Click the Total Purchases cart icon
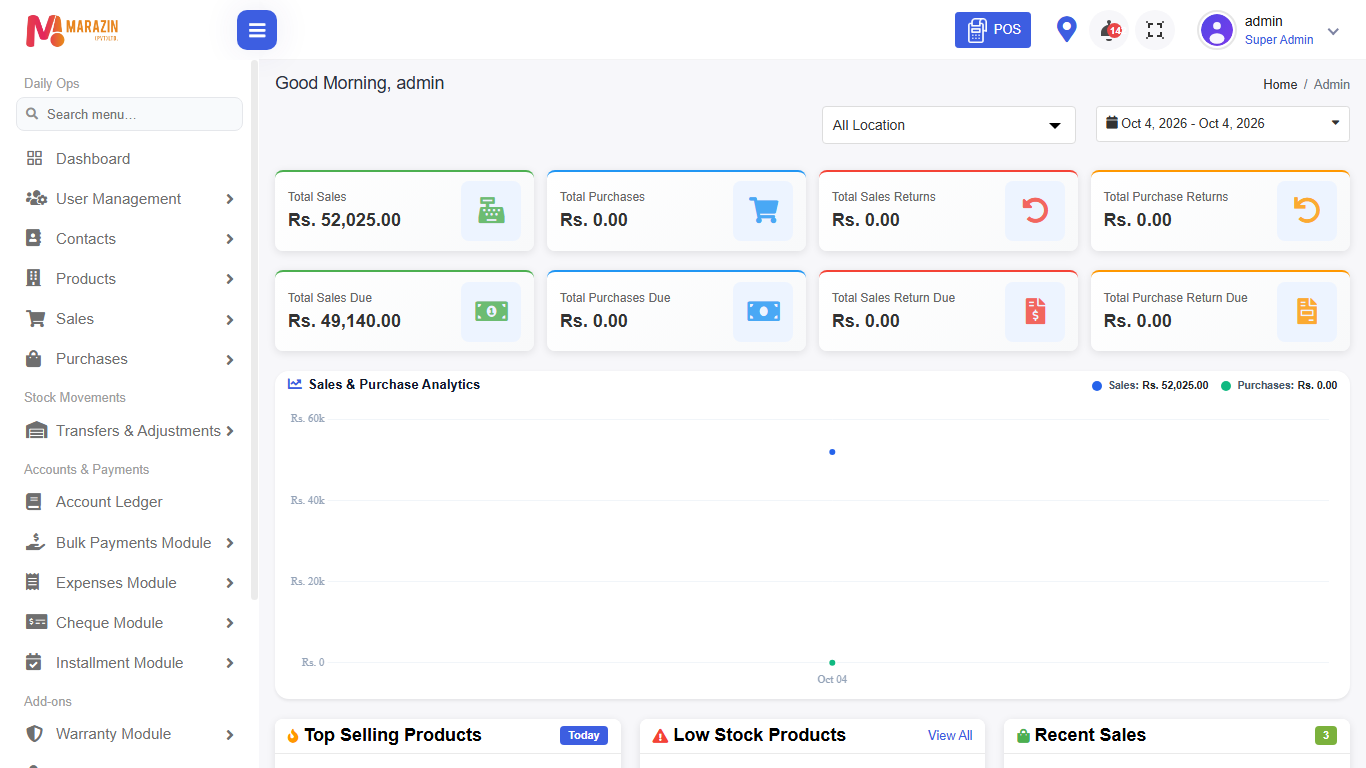 pyautogui.click(x=763, y=211)
